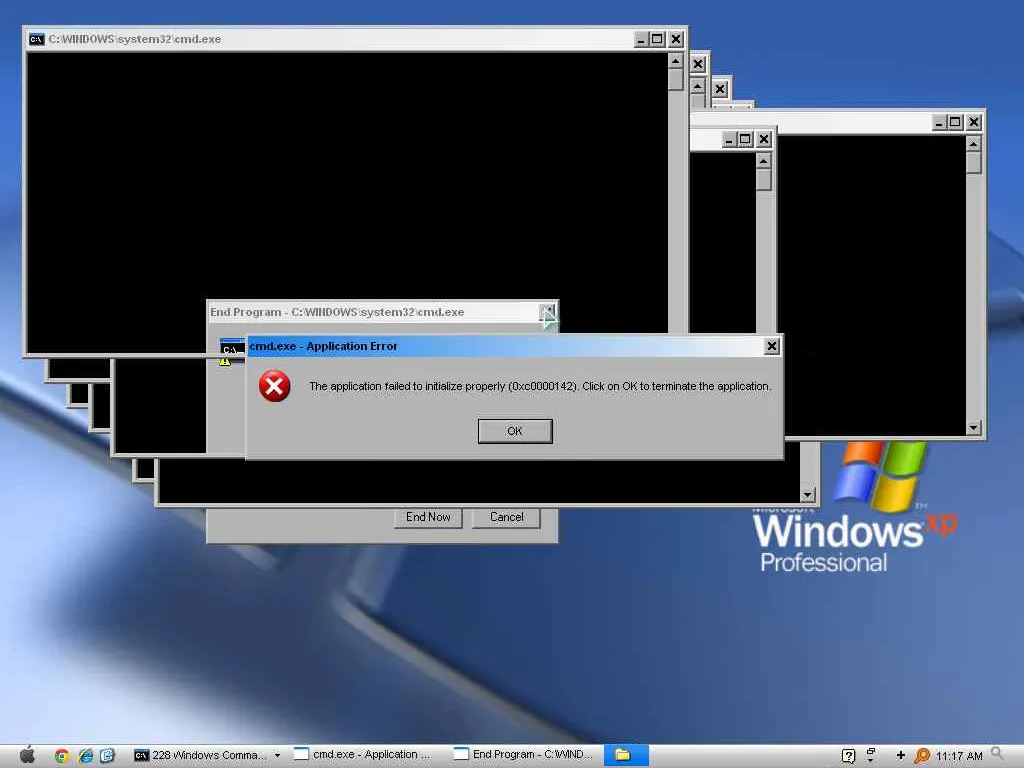Click the cmd.exe title bar system icon
The height and width of the screenshot is (768, 1024).
pos(37,39)
